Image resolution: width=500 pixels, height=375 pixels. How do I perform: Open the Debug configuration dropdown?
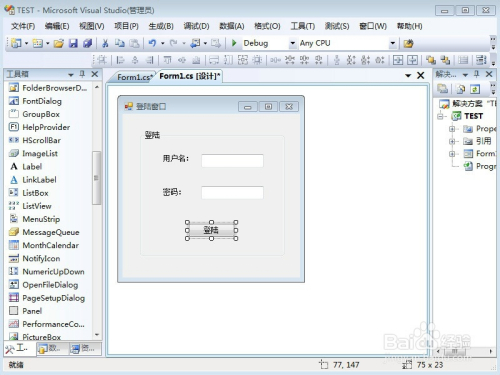pos(292,43)
